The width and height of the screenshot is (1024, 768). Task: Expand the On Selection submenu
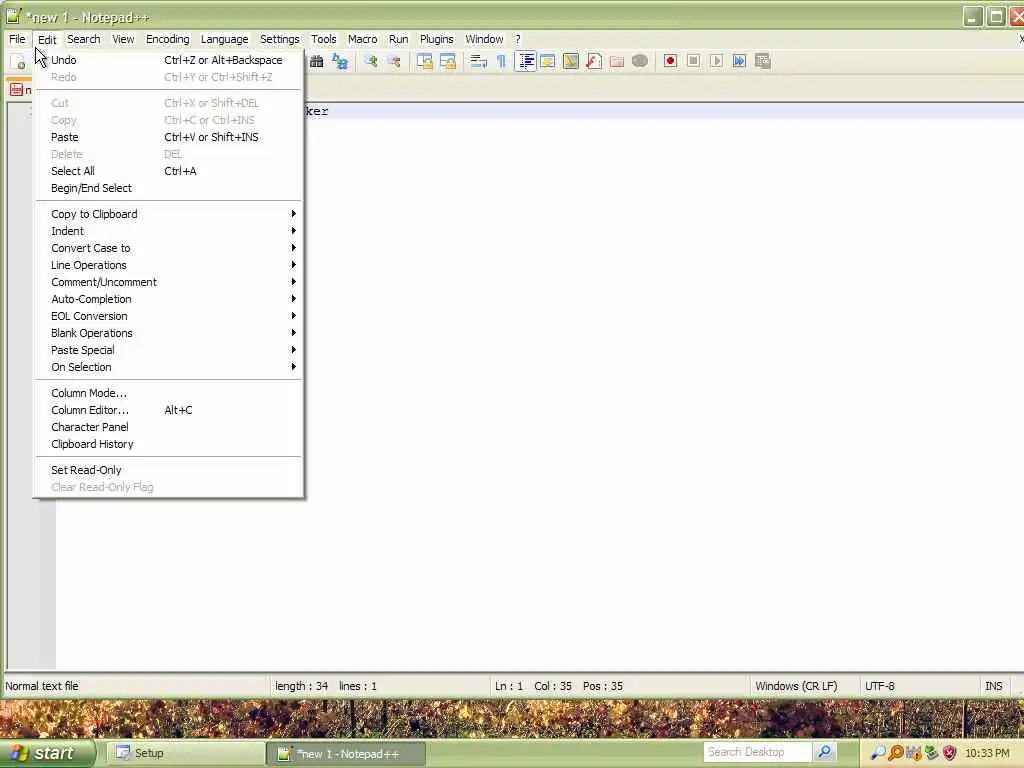[169, 367]
